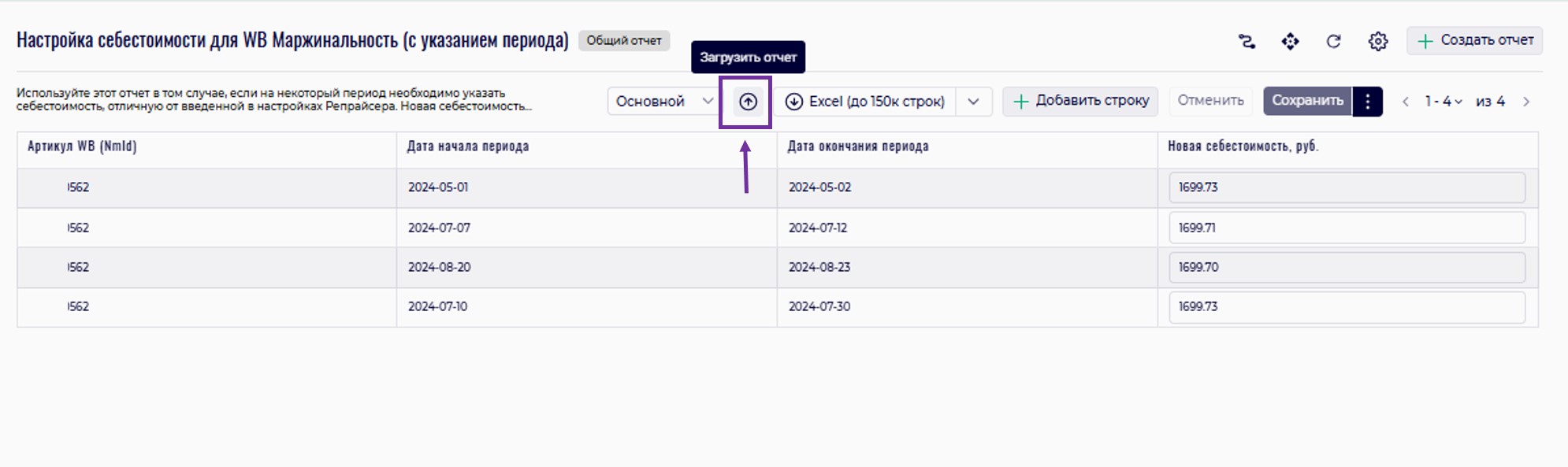This screenshot has height=467, width=1568.
Task: Select end date cell 2024-07-30
Action: (967, 306)
